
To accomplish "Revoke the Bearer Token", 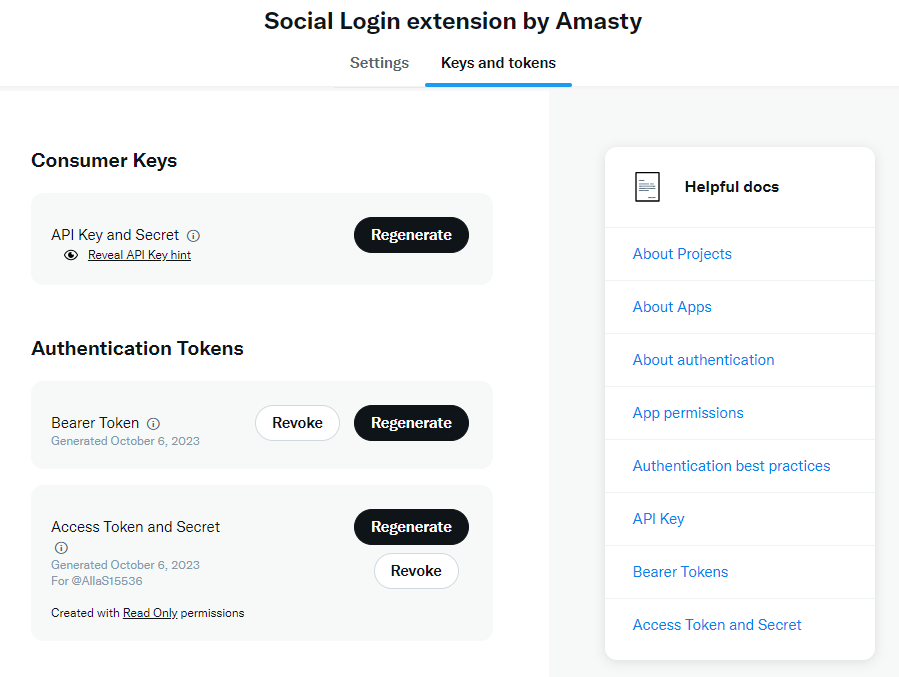I will [298, 423].
